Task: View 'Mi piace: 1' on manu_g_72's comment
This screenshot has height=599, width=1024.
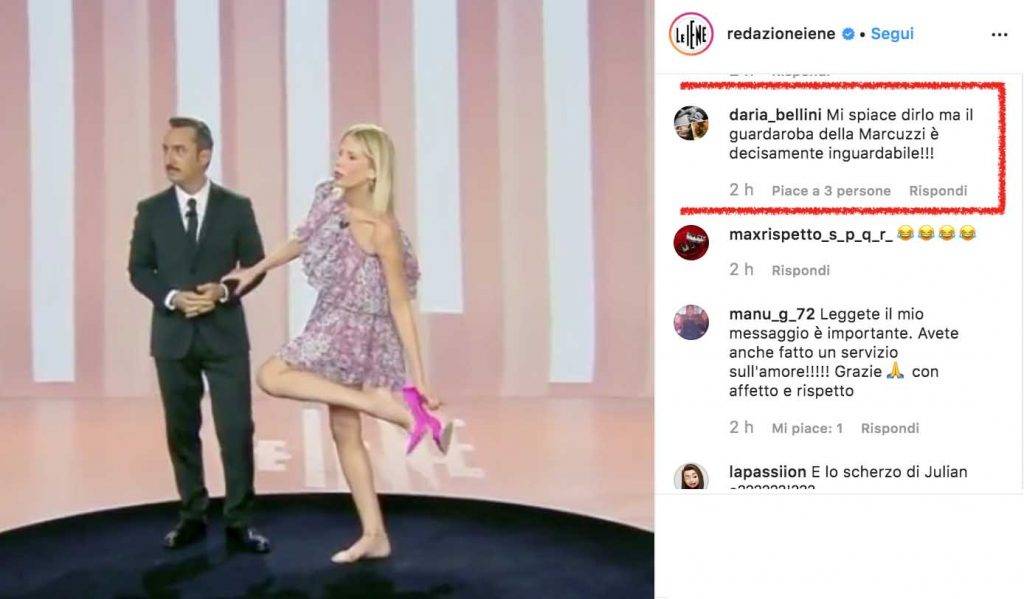Action: (807, 429)
